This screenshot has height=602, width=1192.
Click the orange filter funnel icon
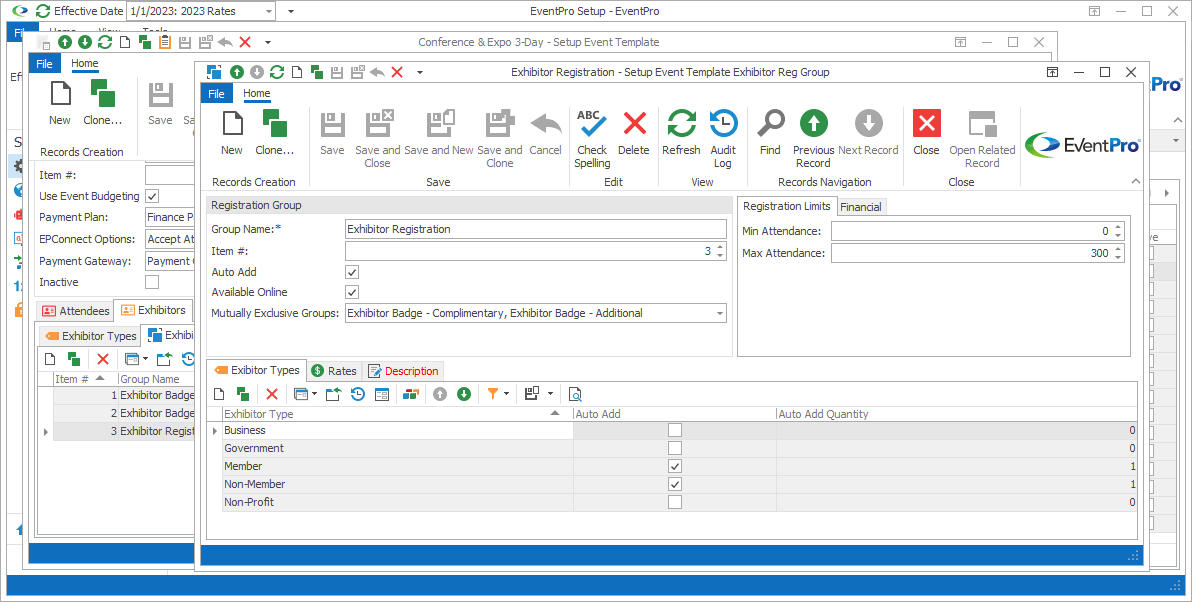(x=493, y=394)
